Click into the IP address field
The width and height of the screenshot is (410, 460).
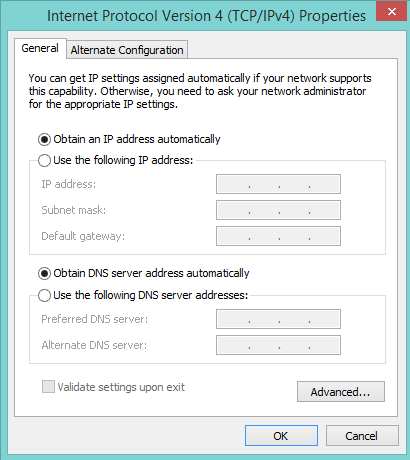pyautogui.click(x=278, y=184)
